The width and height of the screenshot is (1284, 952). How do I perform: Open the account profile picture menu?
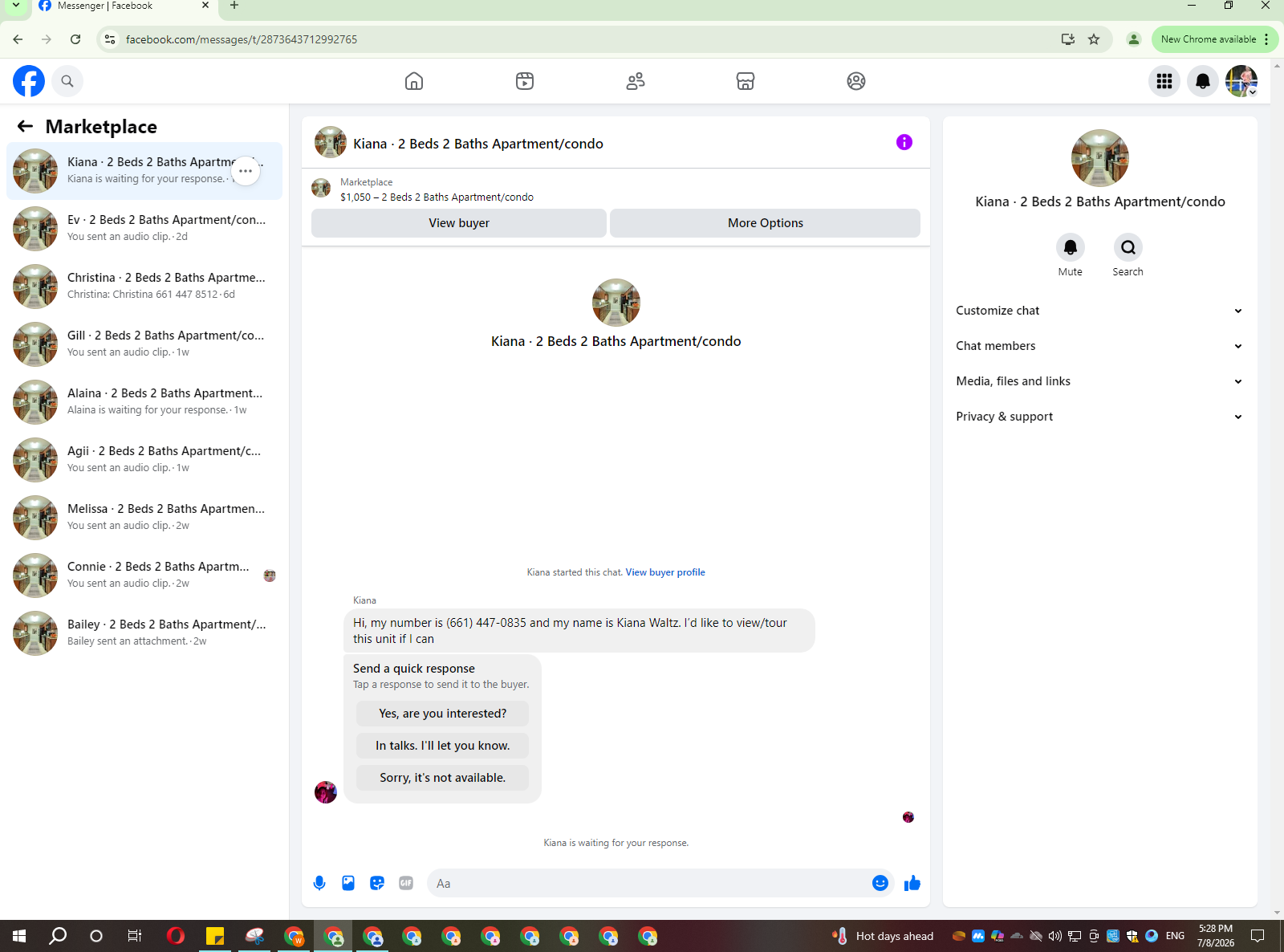tap(1241, 81)
